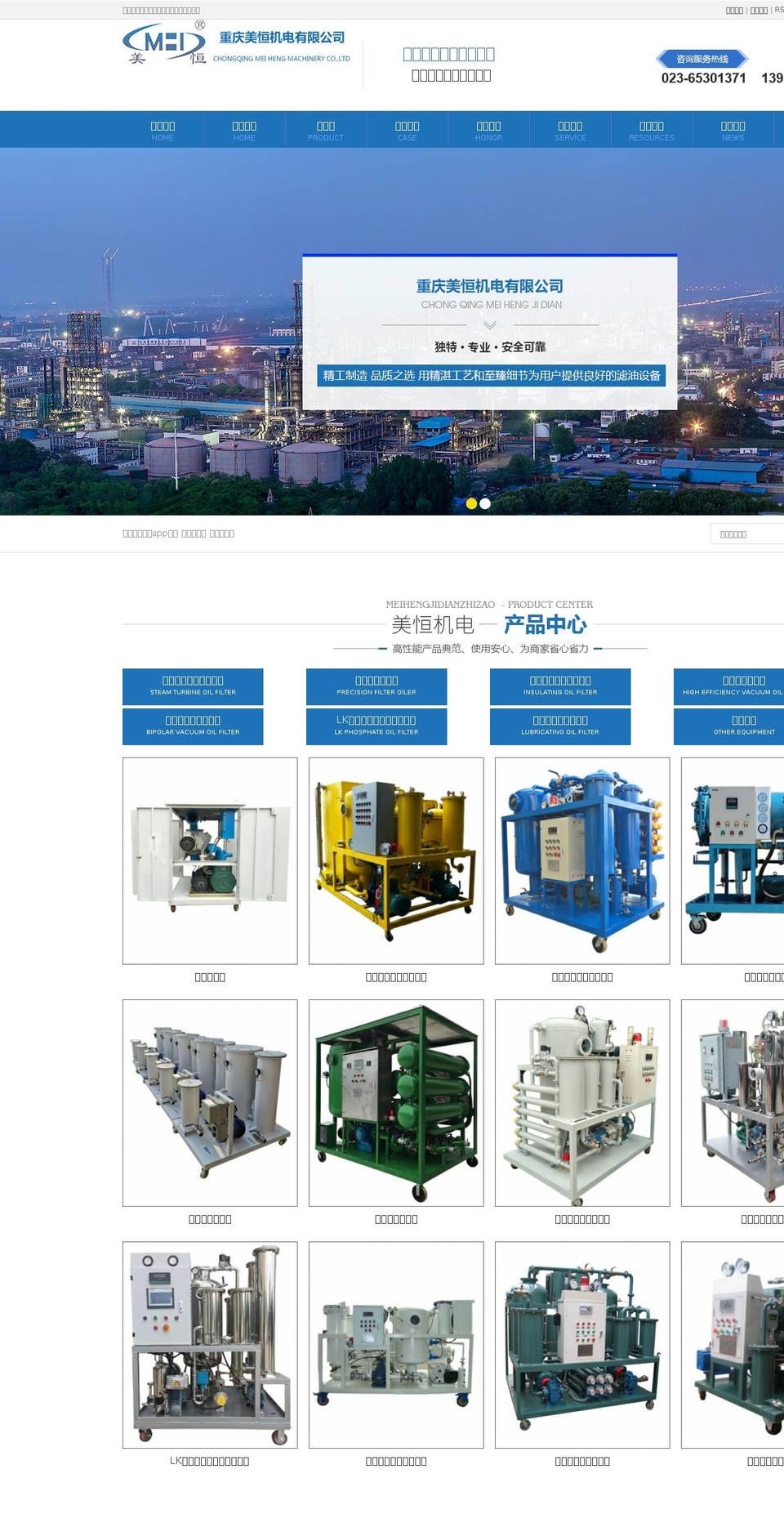Select the yellow carousel indicator dot
This screenshot has height=1532, width=784.
click(x=471, y=503)
